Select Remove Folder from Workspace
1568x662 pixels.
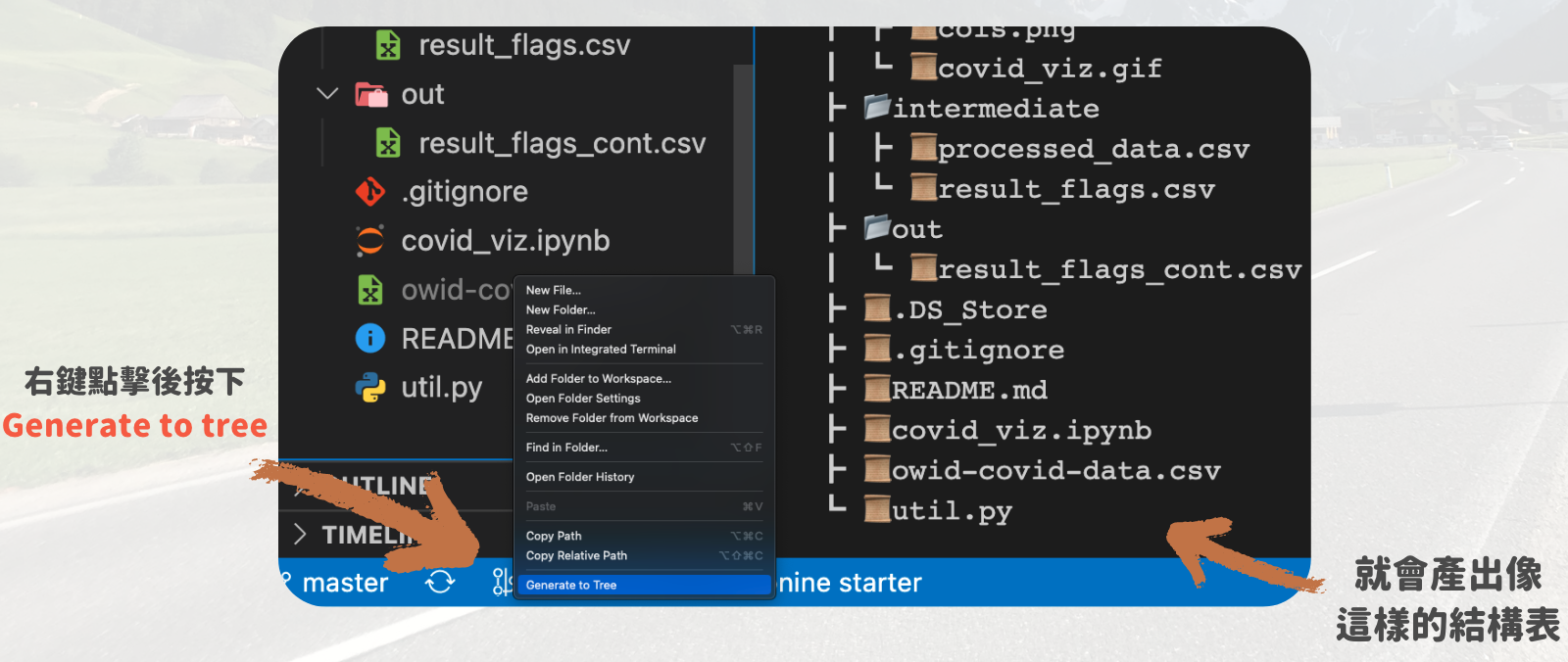point(612,418)
